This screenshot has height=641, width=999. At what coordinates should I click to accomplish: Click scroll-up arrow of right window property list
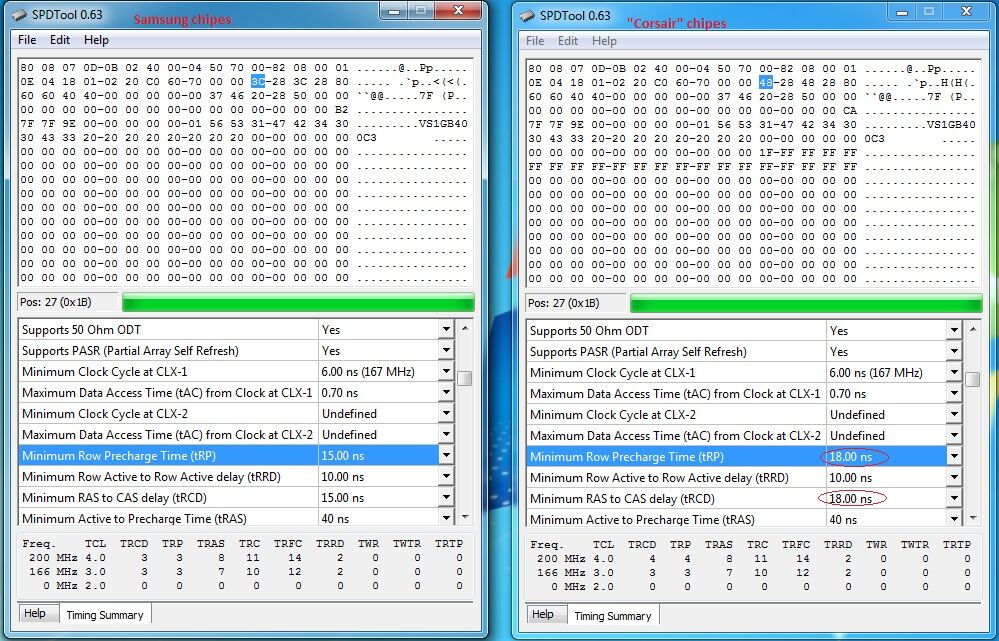pyautogui.click(x=973, y=329)
